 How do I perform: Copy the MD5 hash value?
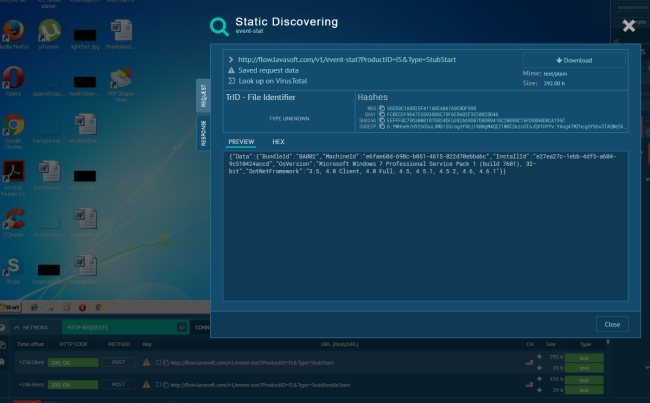click(382, 108)
